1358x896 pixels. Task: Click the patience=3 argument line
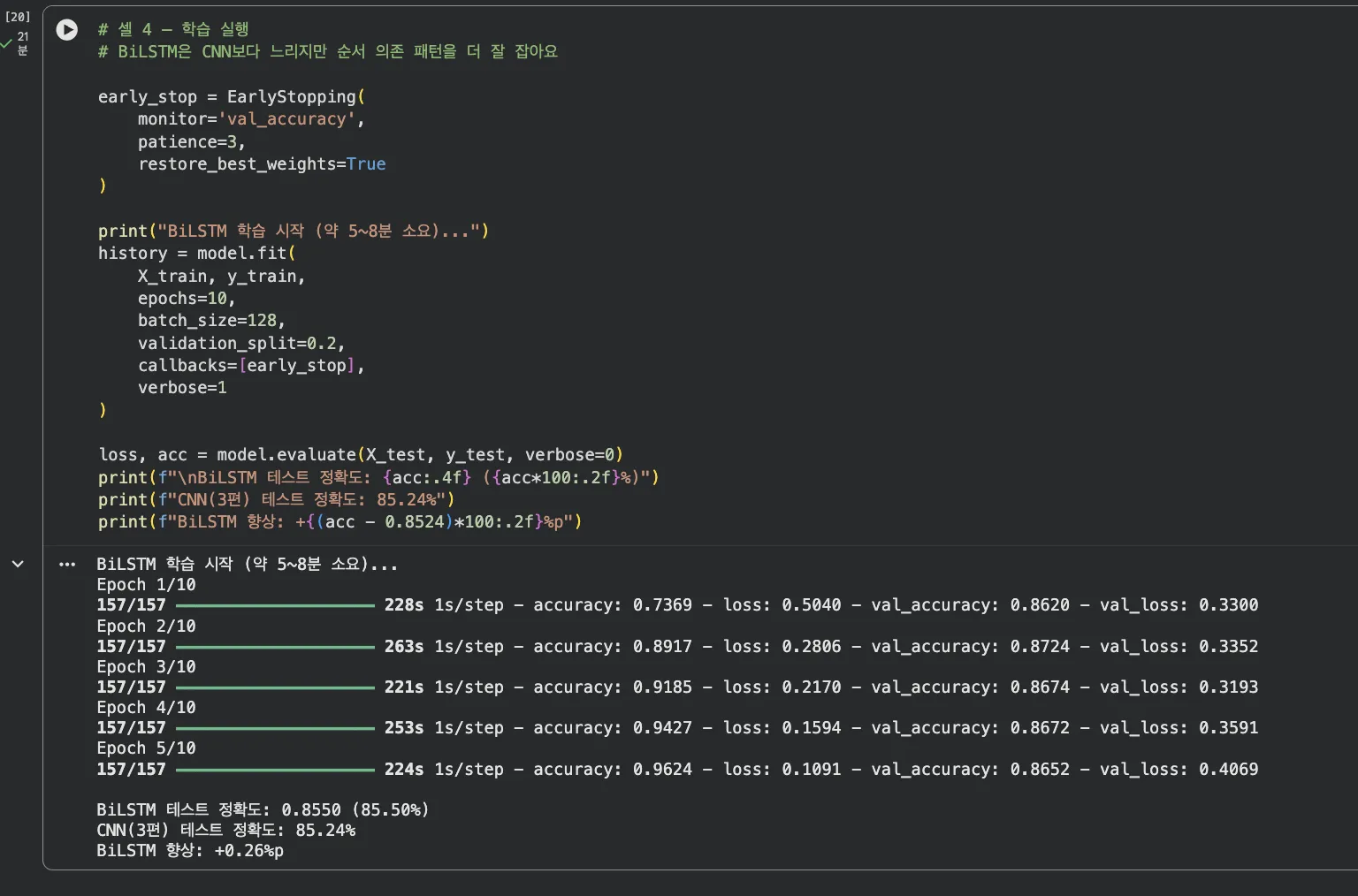point(192,141)
